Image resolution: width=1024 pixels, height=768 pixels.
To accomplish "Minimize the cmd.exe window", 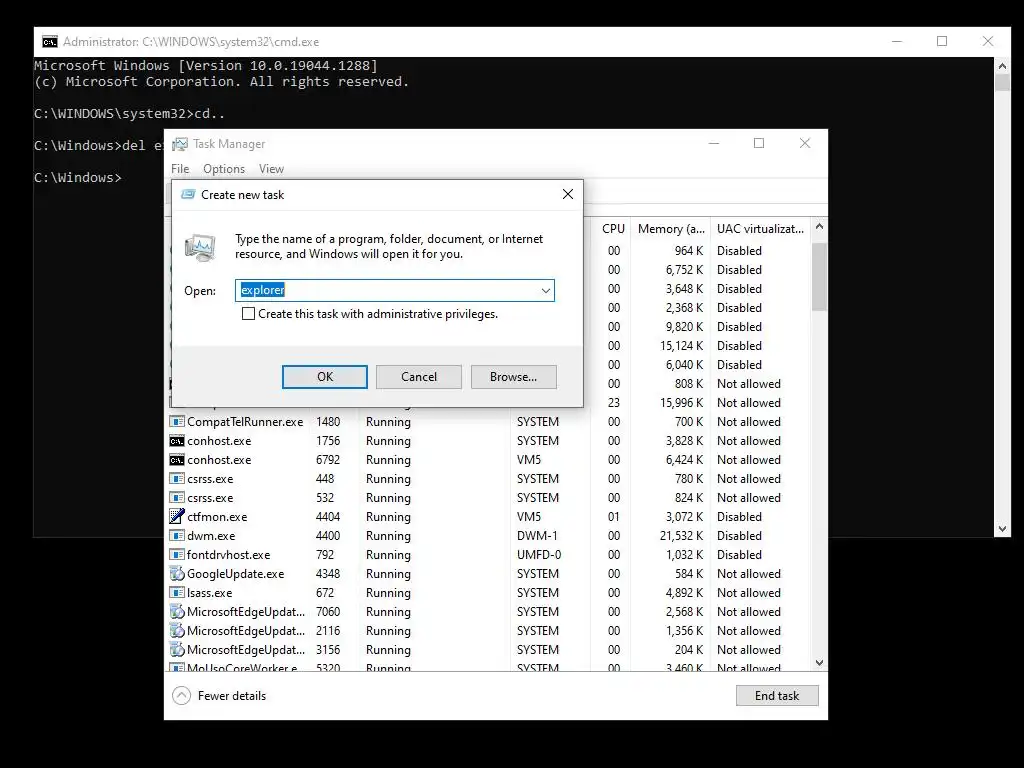I will click(897, 41).
